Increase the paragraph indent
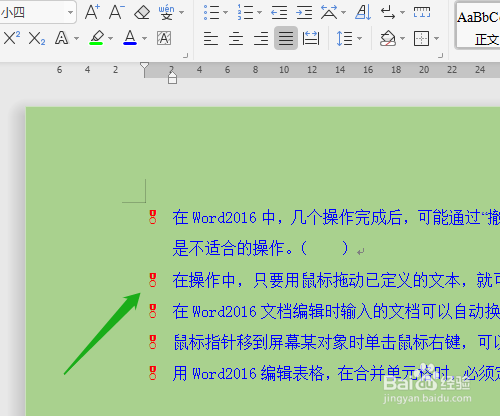This screenshot has width=500, height=416. coord(304,13)
